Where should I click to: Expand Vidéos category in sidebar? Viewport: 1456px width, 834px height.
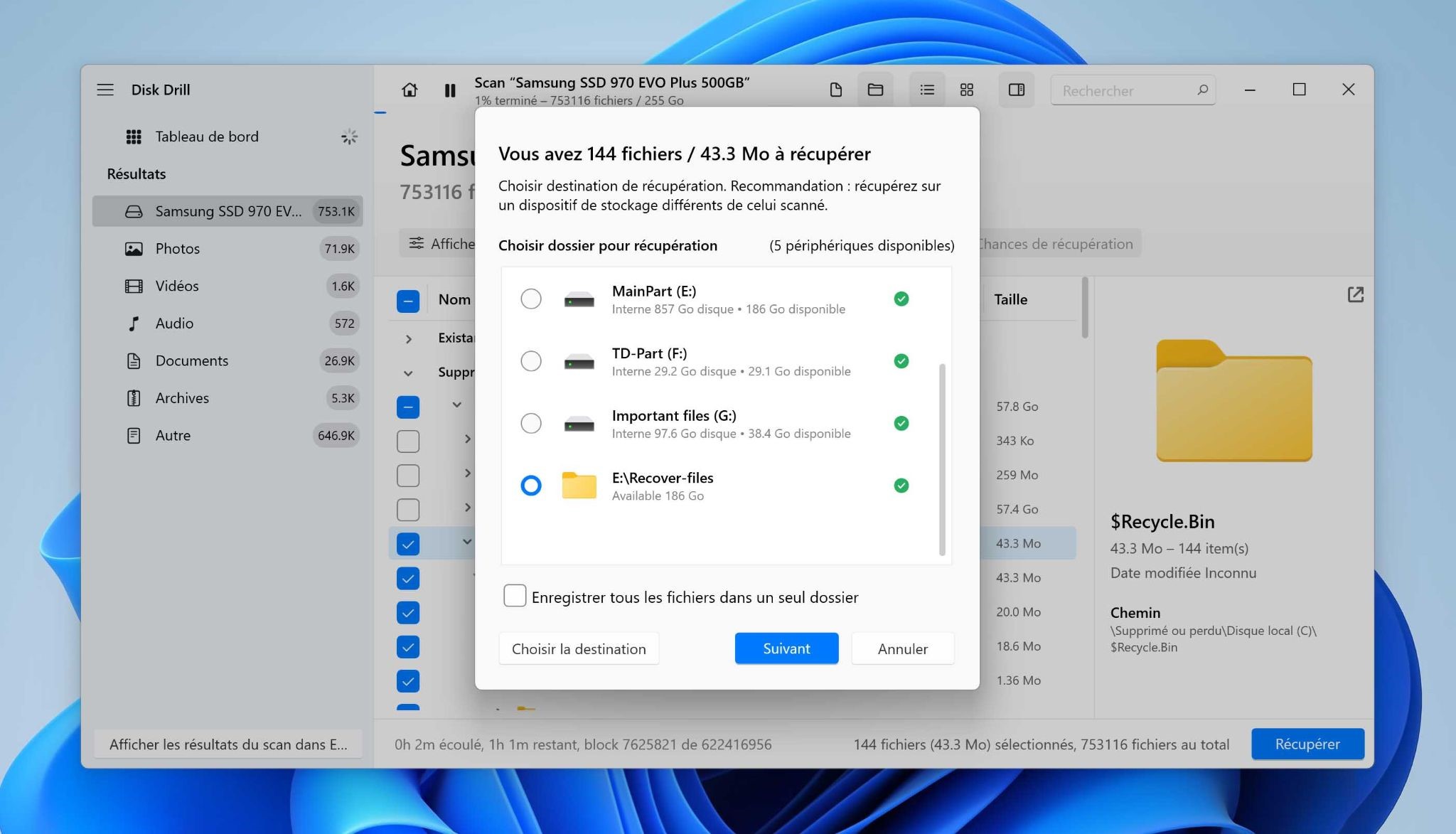(175, 285)
